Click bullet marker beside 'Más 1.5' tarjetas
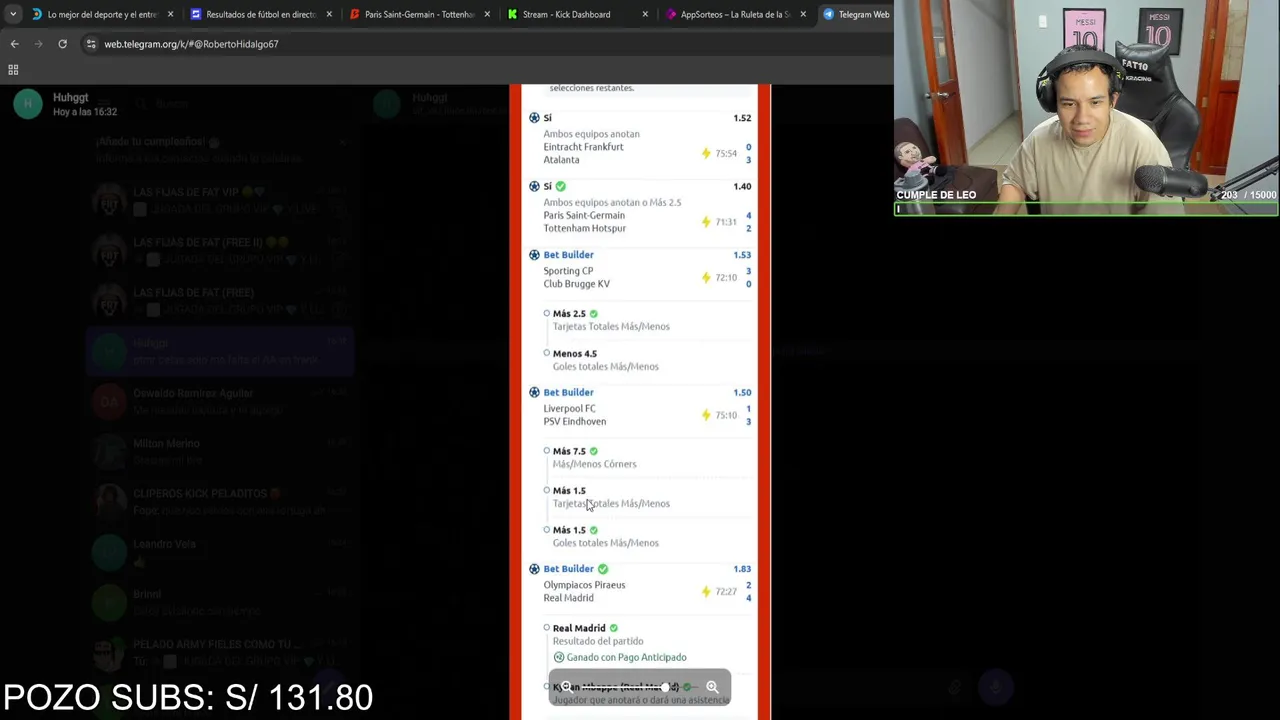This screenshot has height=720, width=1280. pos(547,490)
